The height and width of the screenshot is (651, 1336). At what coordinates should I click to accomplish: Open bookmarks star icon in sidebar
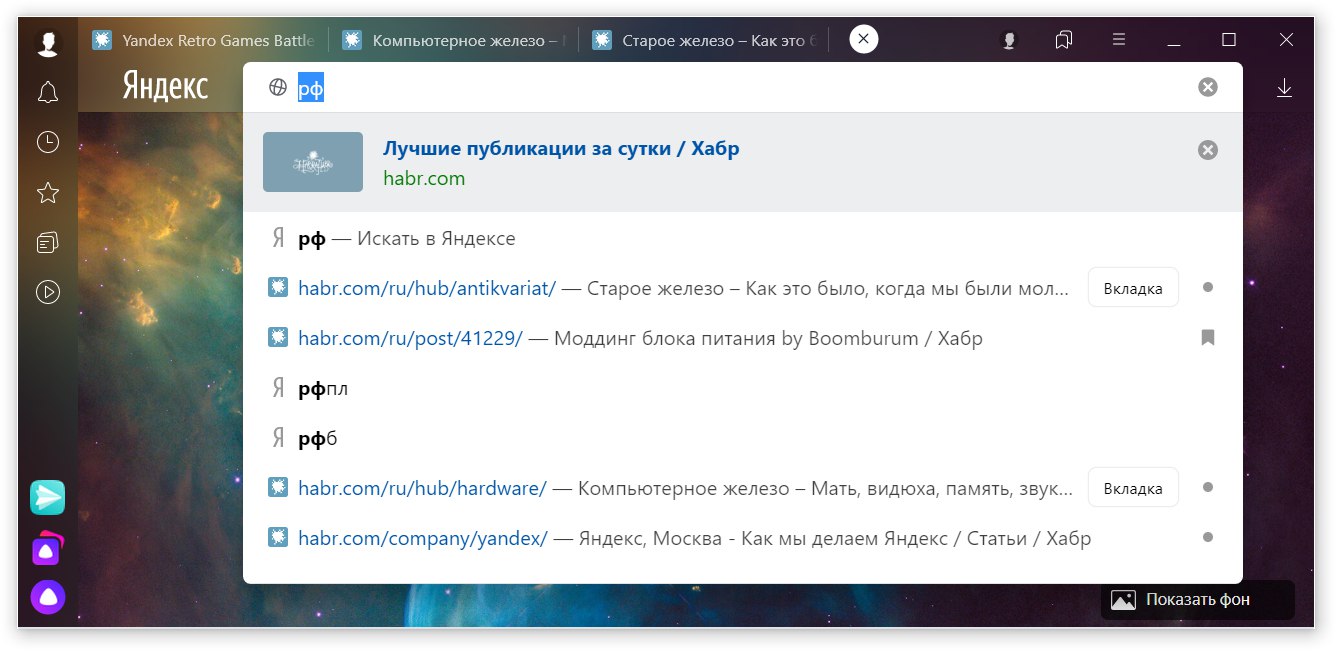(x=47, y=192)
